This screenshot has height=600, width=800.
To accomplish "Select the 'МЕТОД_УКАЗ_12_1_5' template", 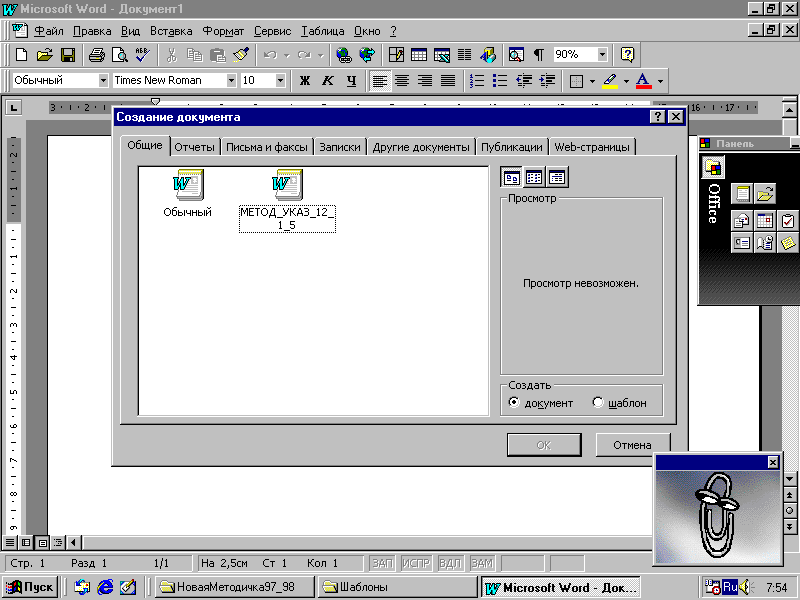I will click(x=287, y=201).
